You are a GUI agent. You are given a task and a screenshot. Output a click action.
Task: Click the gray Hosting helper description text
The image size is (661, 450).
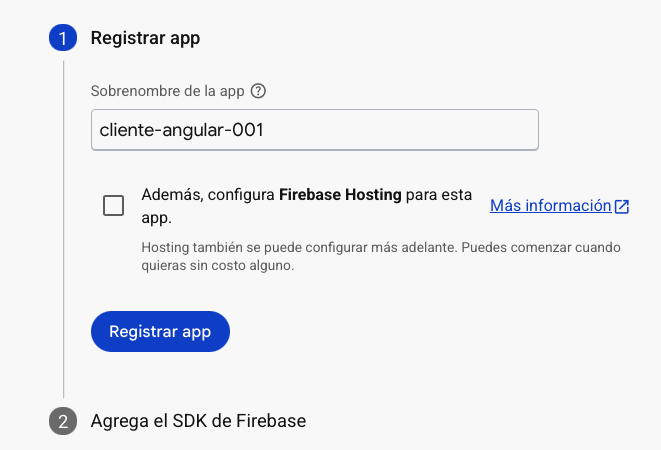(300, 246)
